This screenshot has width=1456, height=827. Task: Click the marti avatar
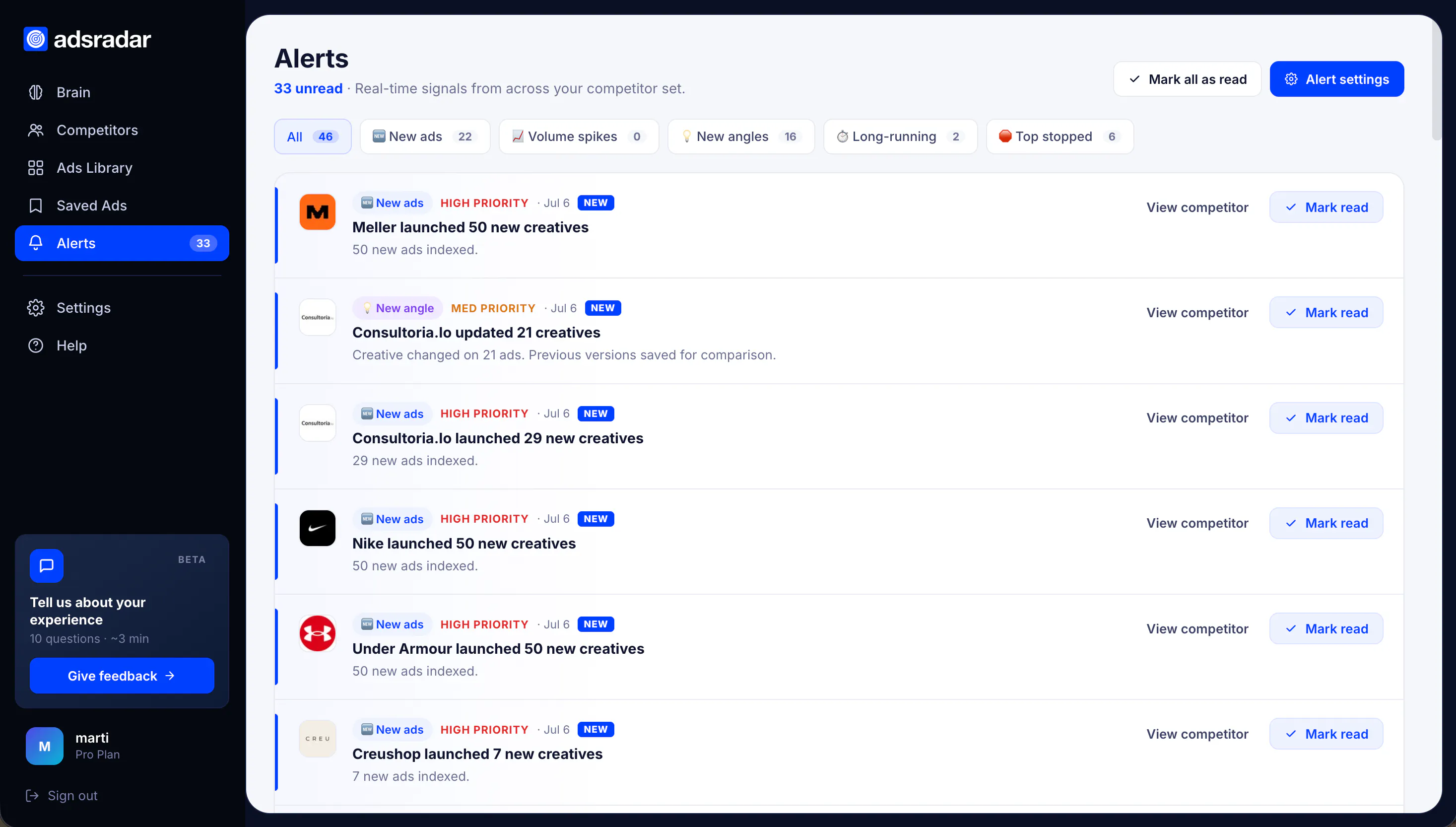[x=44, y=746]
